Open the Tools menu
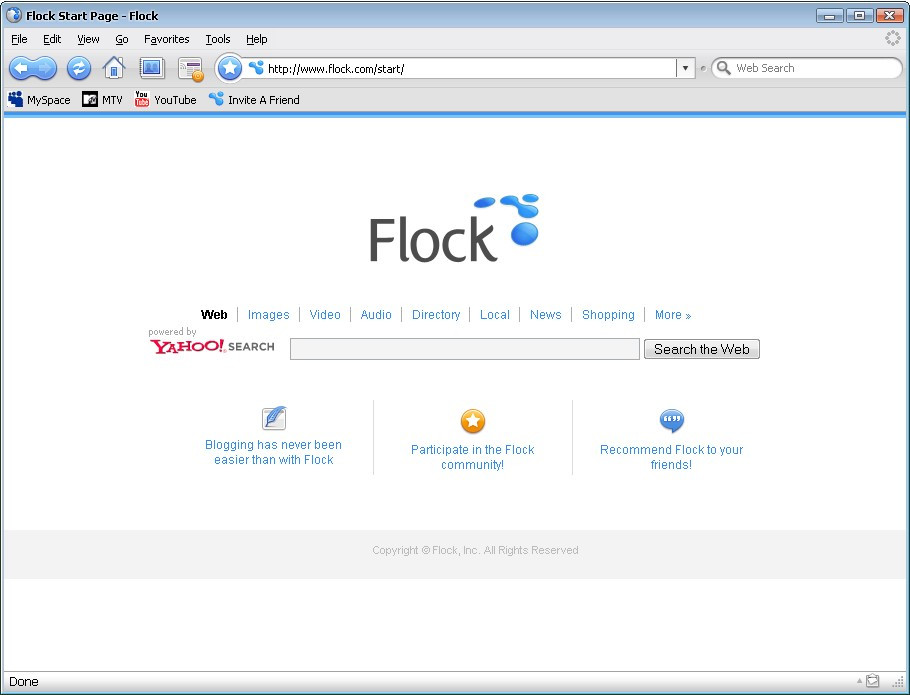 click(218, 39)
